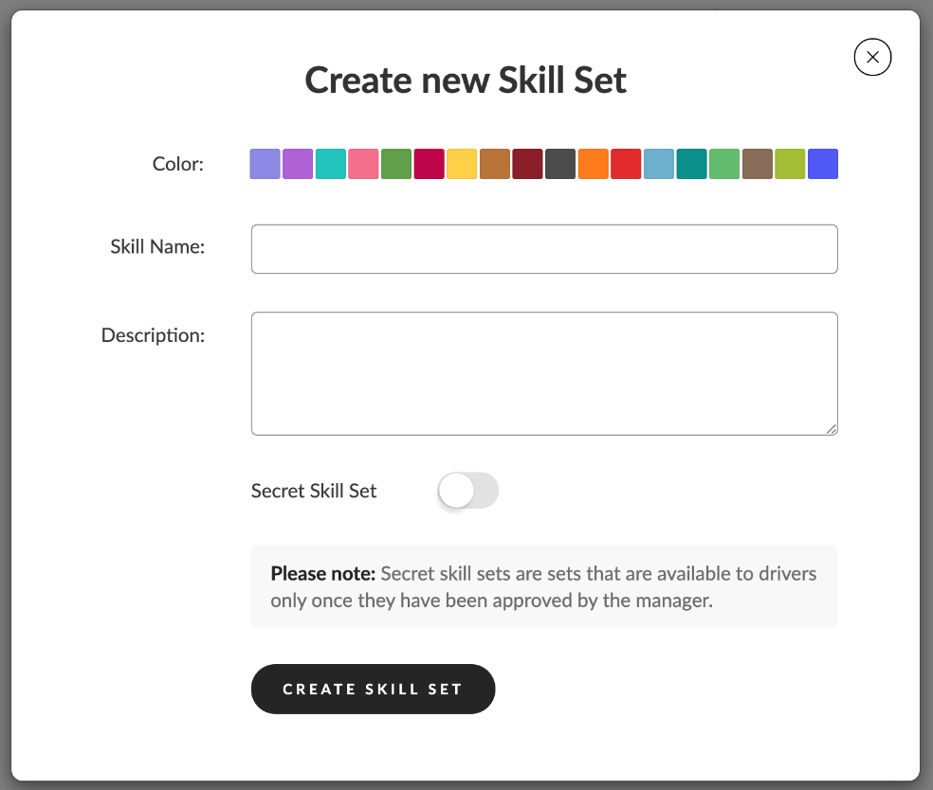Click the Description text area
Screen dimensions: 933x790
pyautogui.click(x=544, y=372)
